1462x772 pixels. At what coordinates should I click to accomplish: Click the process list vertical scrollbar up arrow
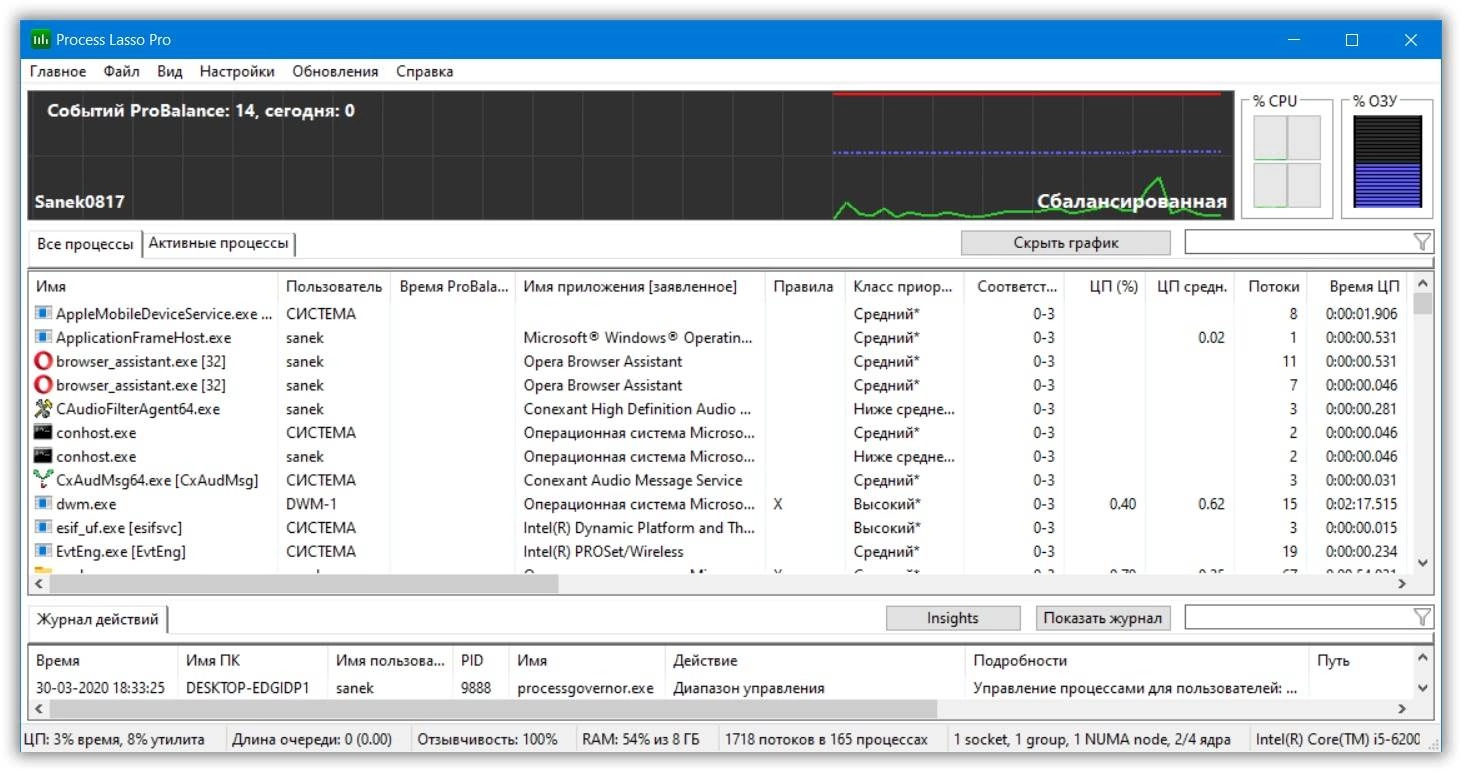coord(1423,284)
